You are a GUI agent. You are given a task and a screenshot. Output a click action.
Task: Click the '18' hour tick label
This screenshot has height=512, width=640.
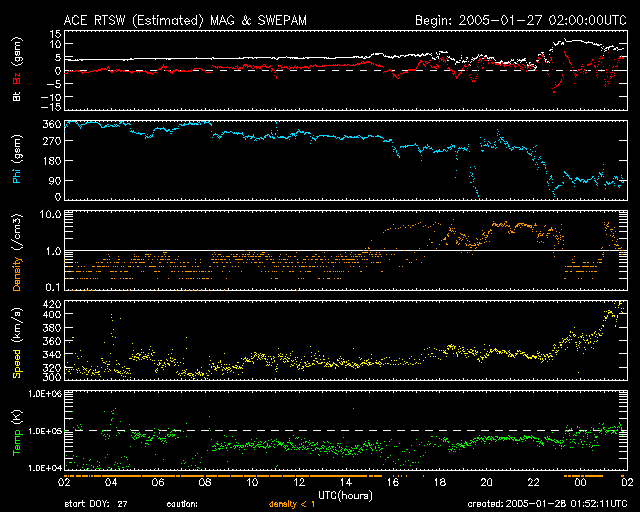pos(440,483)
